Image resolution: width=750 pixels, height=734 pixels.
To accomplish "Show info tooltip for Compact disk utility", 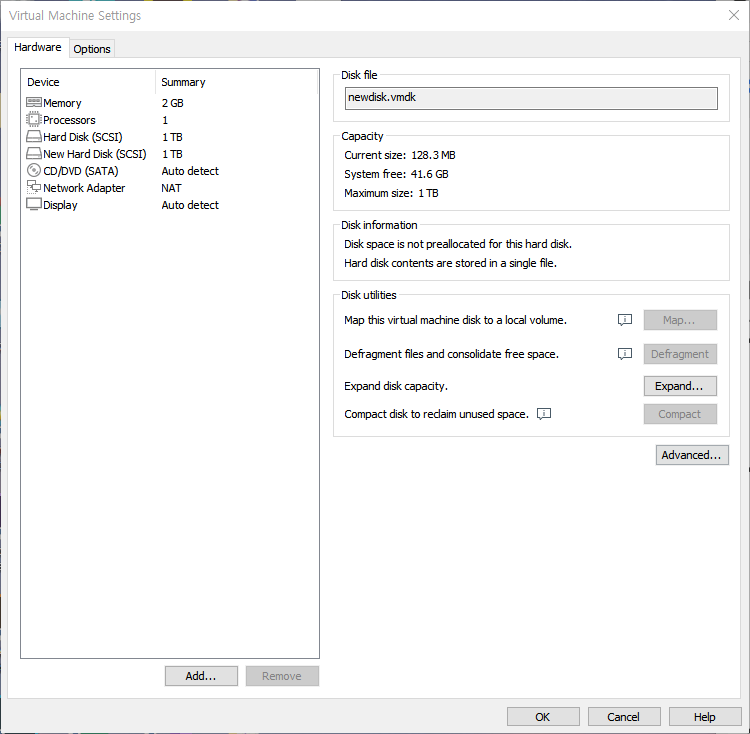I will pos(544,414).
